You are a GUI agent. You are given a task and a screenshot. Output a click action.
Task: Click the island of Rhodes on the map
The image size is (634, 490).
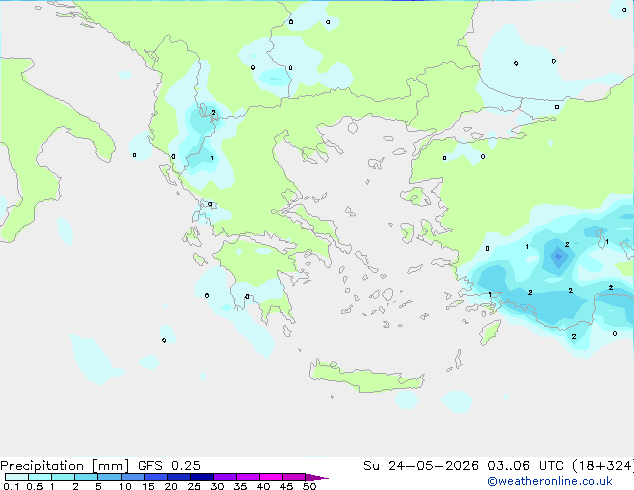[490, 332]
